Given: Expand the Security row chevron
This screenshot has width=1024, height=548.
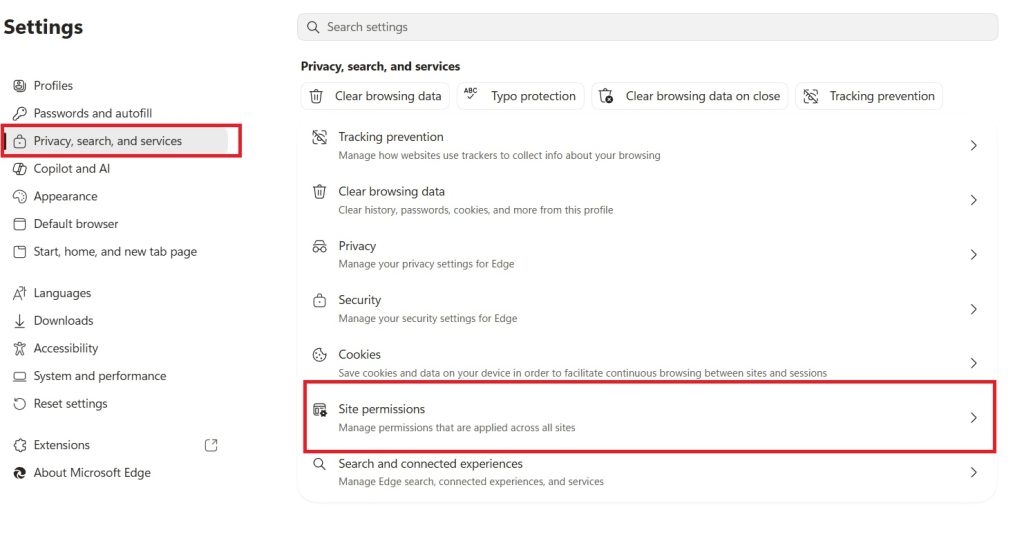Looking at the screenshot, I should pos(973,309).
